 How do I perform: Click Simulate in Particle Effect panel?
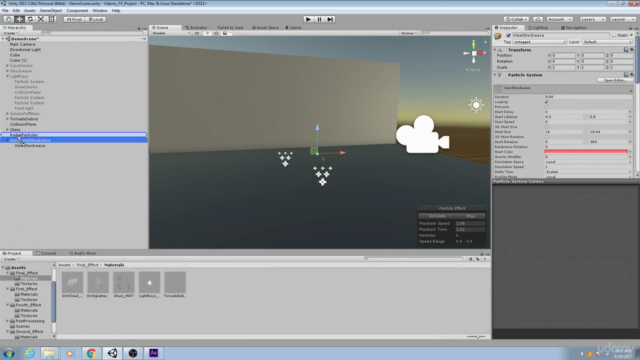pos(437,216)
